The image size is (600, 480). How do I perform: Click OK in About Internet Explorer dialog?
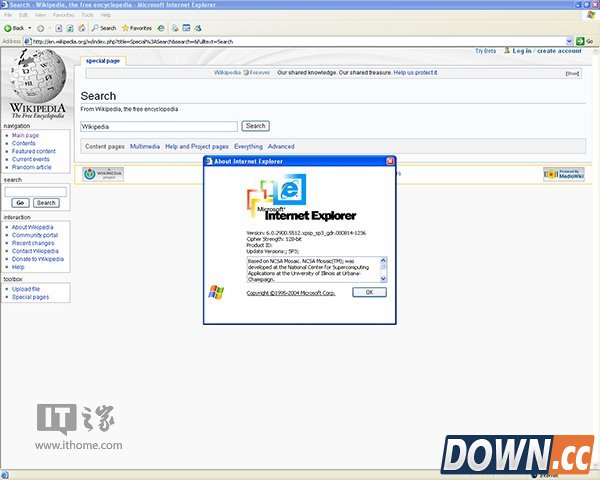[369, 292]
